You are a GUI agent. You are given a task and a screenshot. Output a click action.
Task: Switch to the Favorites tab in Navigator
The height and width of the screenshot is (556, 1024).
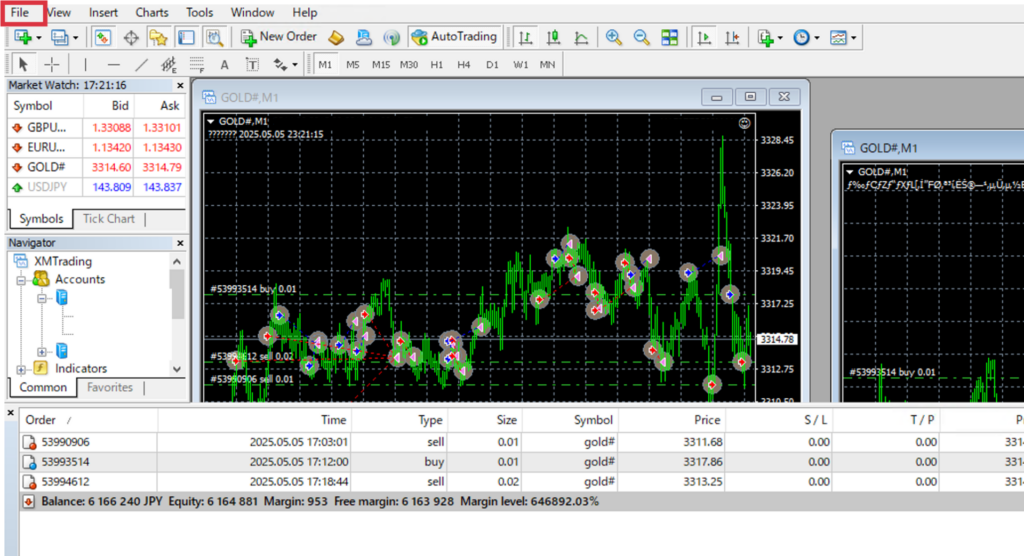pyautogui.click(x=110, y=387)
